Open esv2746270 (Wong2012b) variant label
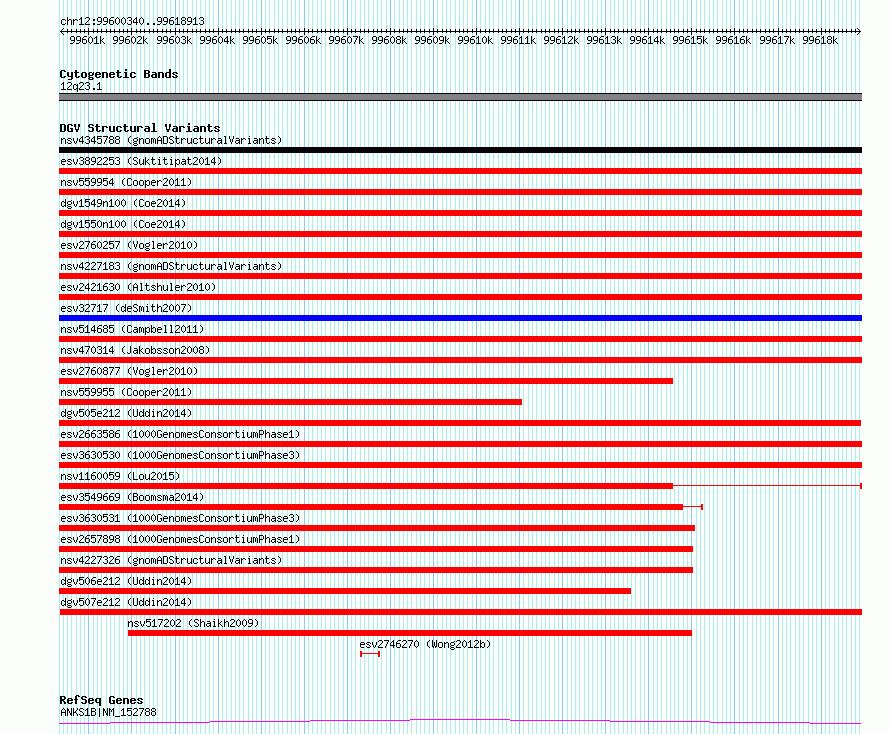 425,644
